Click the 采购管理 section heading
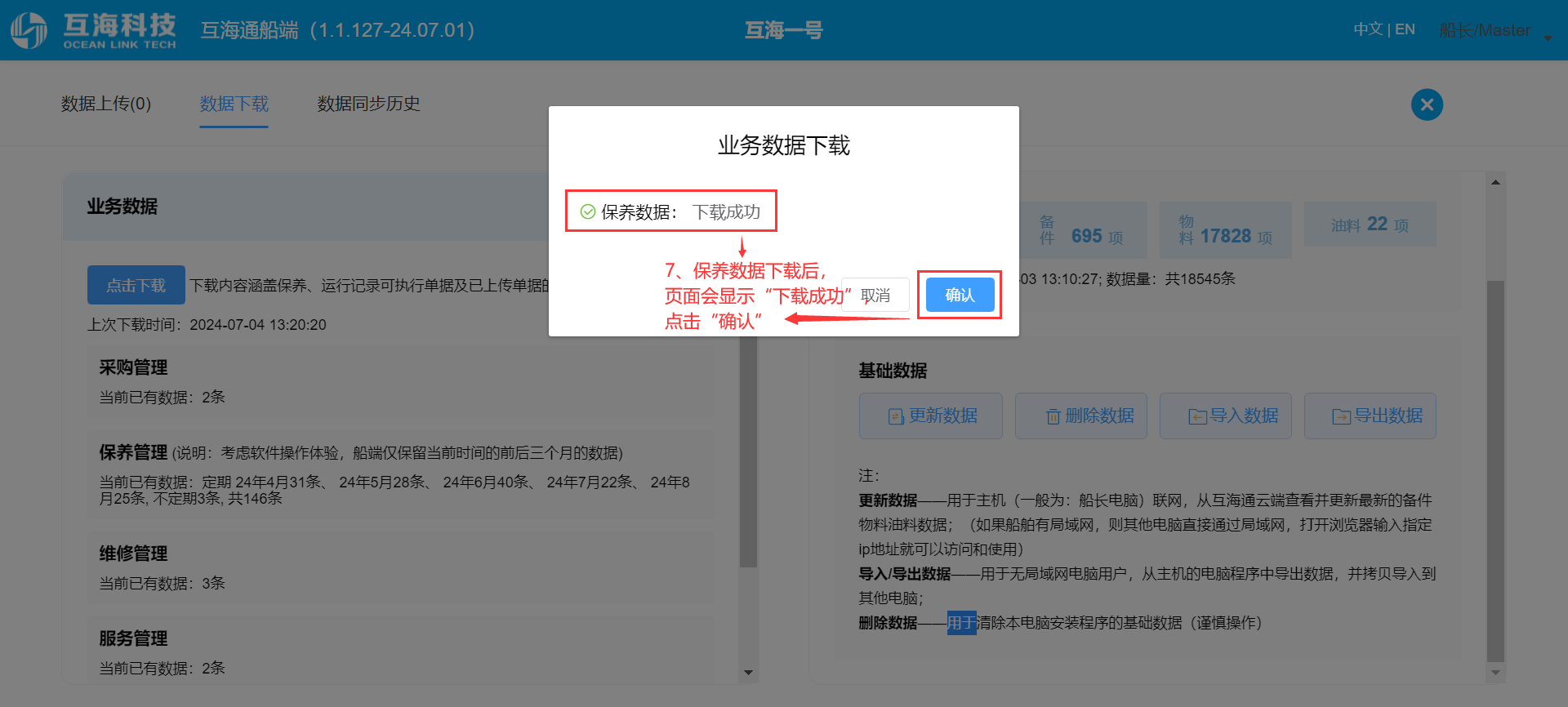 click(133, 367)
